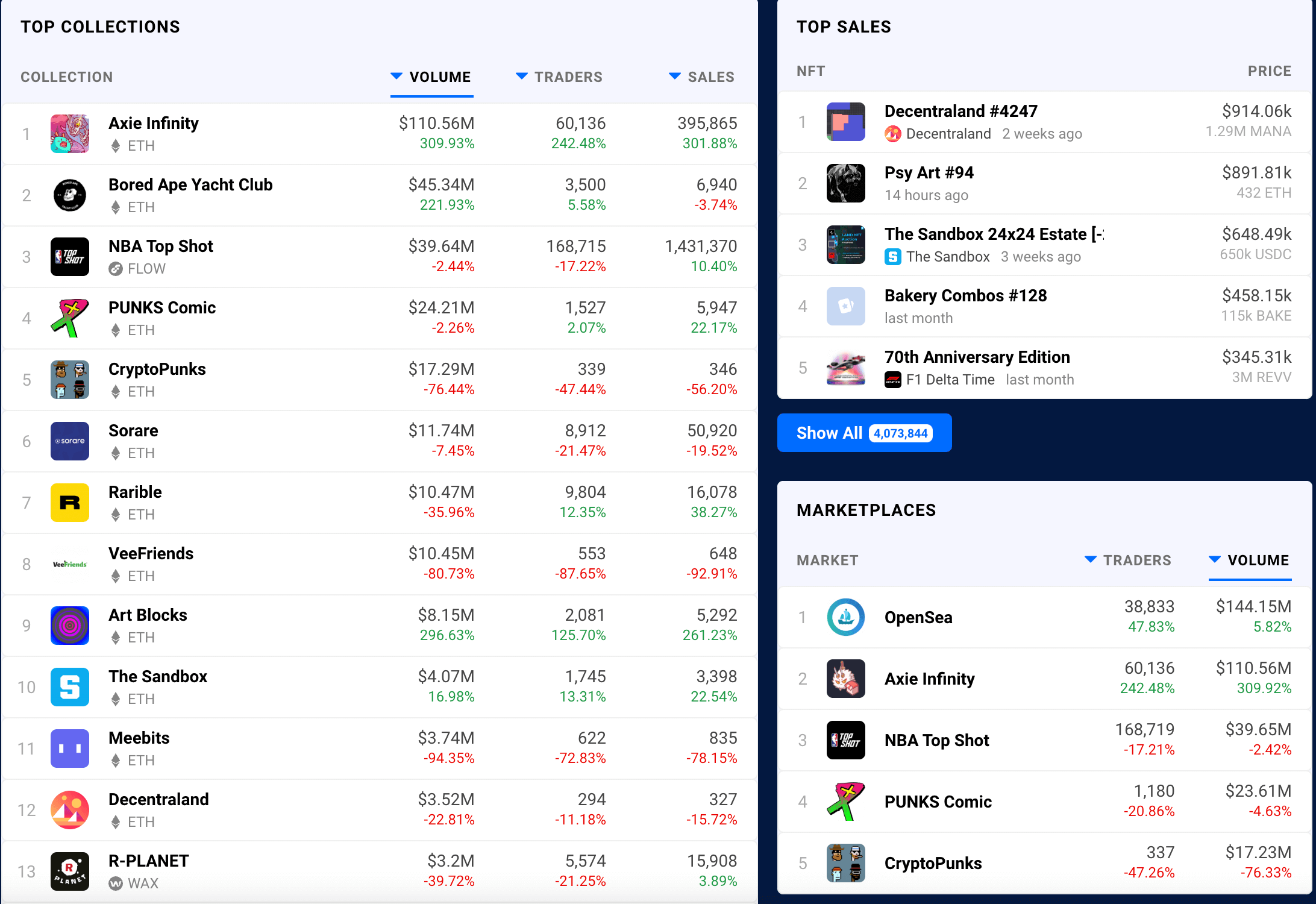Click the Art Blocks circular icon
This screenshot has width=1316, height=904.
coord(70,626)
